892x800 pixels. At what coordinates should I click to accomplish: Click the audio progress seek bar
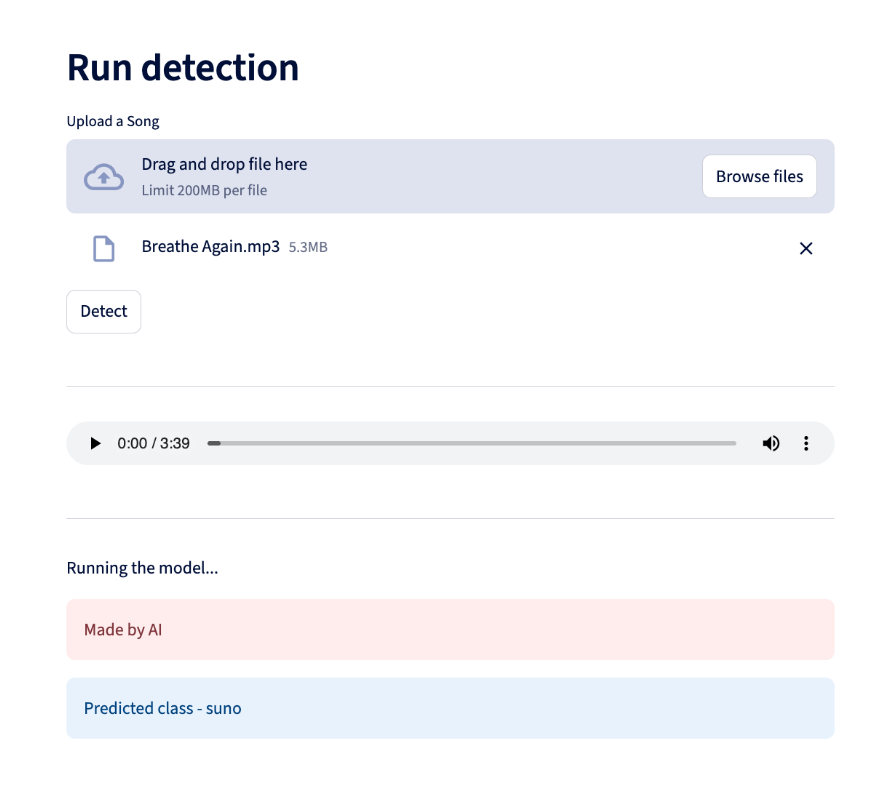pos(472,443)
